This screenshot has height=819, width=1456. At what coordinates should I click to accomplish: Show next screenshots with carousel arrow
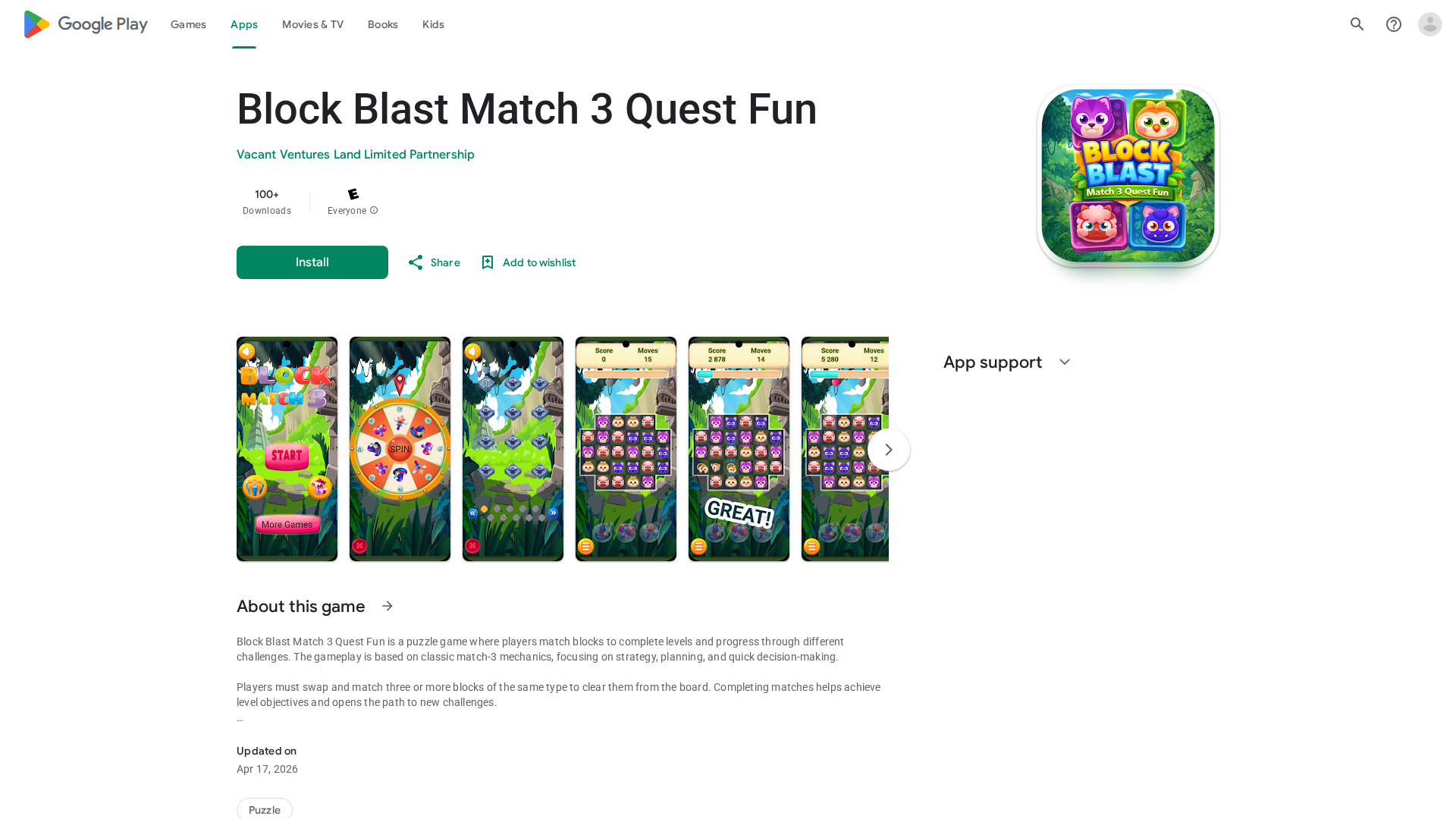point(888,450)
